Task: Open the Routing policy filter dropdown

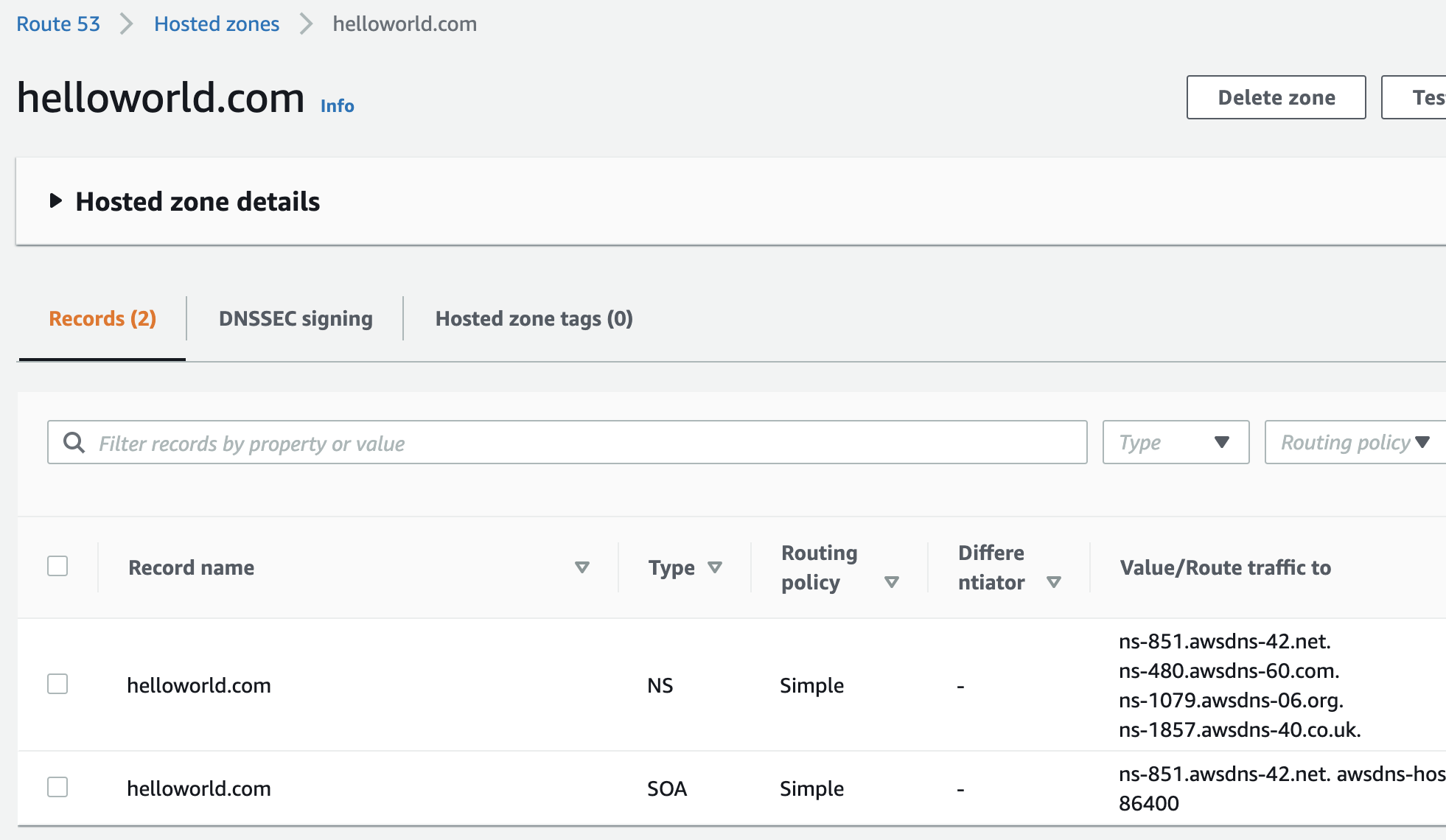Action: tap(1355, 442)
